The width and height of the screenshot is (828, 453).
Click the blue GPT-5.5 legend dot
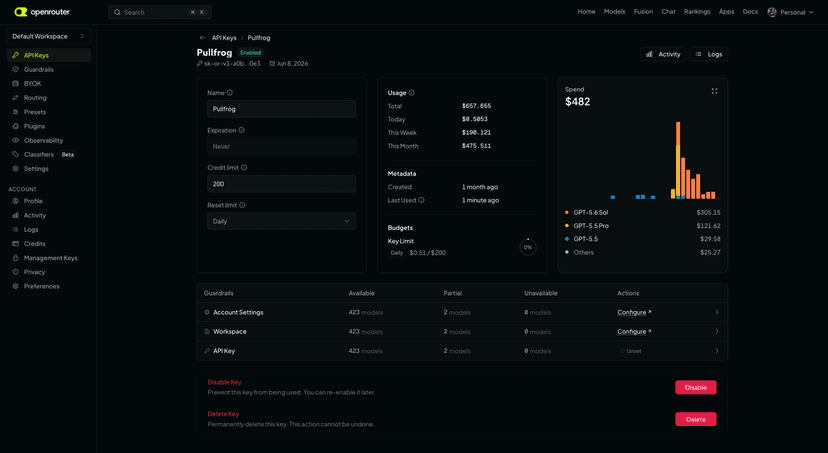pyautogui.click(x=567, y=239)
